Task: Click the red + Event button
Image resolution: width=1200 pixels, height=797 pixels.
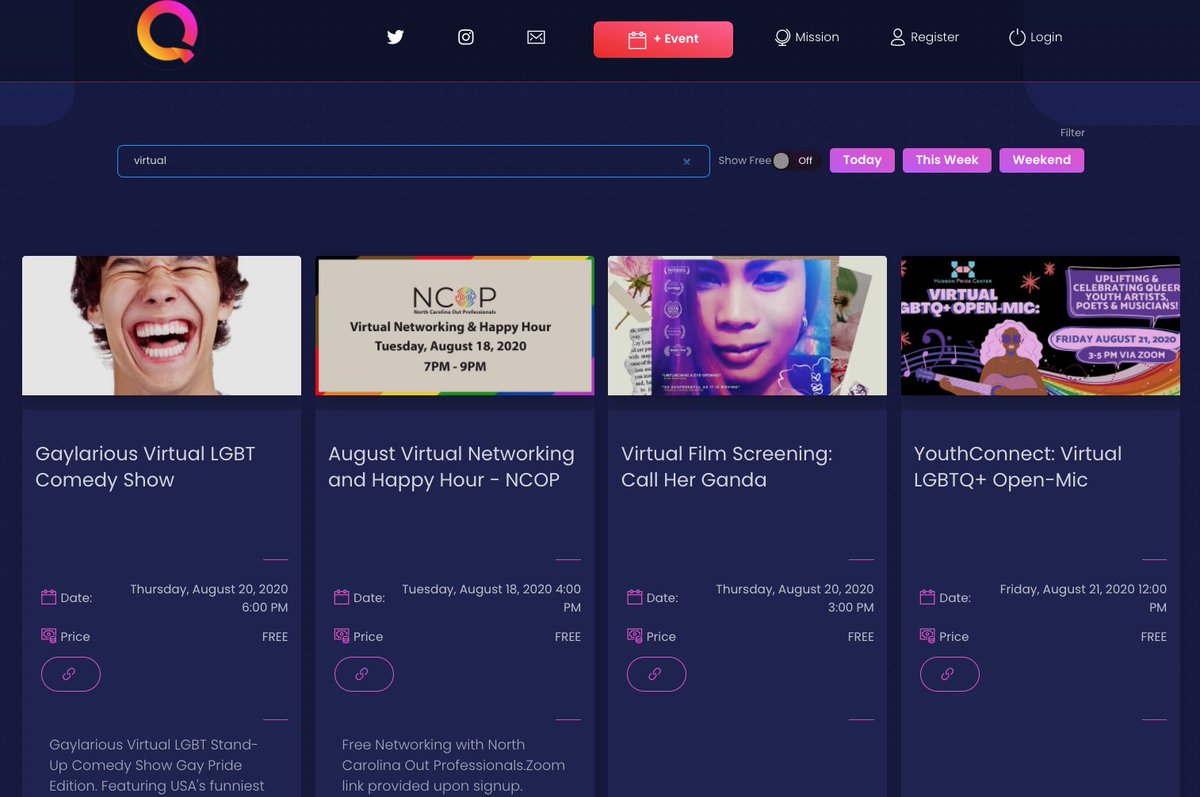Action: 663,39
